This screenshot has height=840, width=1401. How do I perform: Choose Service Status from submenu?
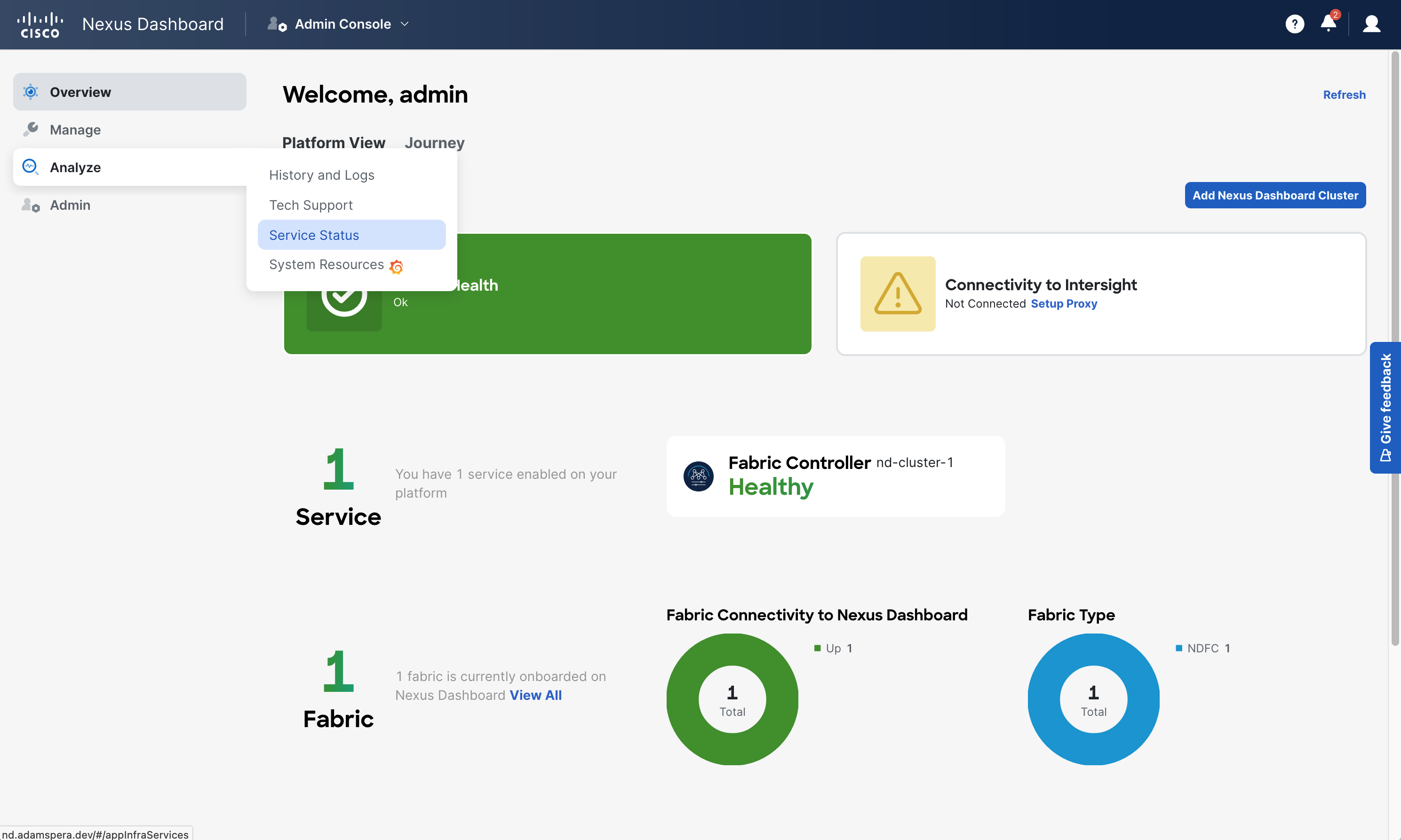click(x=351, y=235)
